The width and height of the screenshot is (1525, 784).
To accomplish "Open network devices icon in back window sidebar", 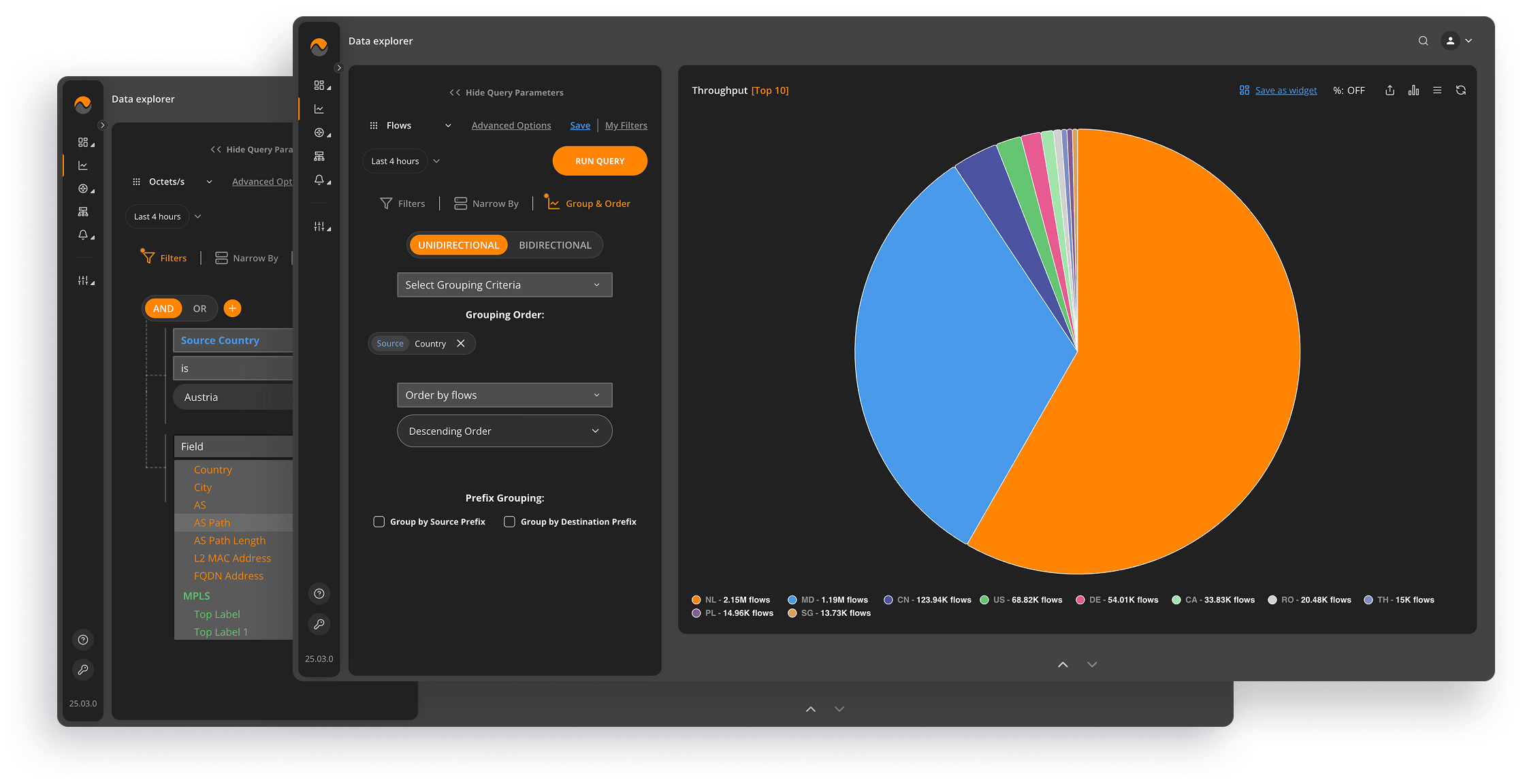I will [83, 212].
